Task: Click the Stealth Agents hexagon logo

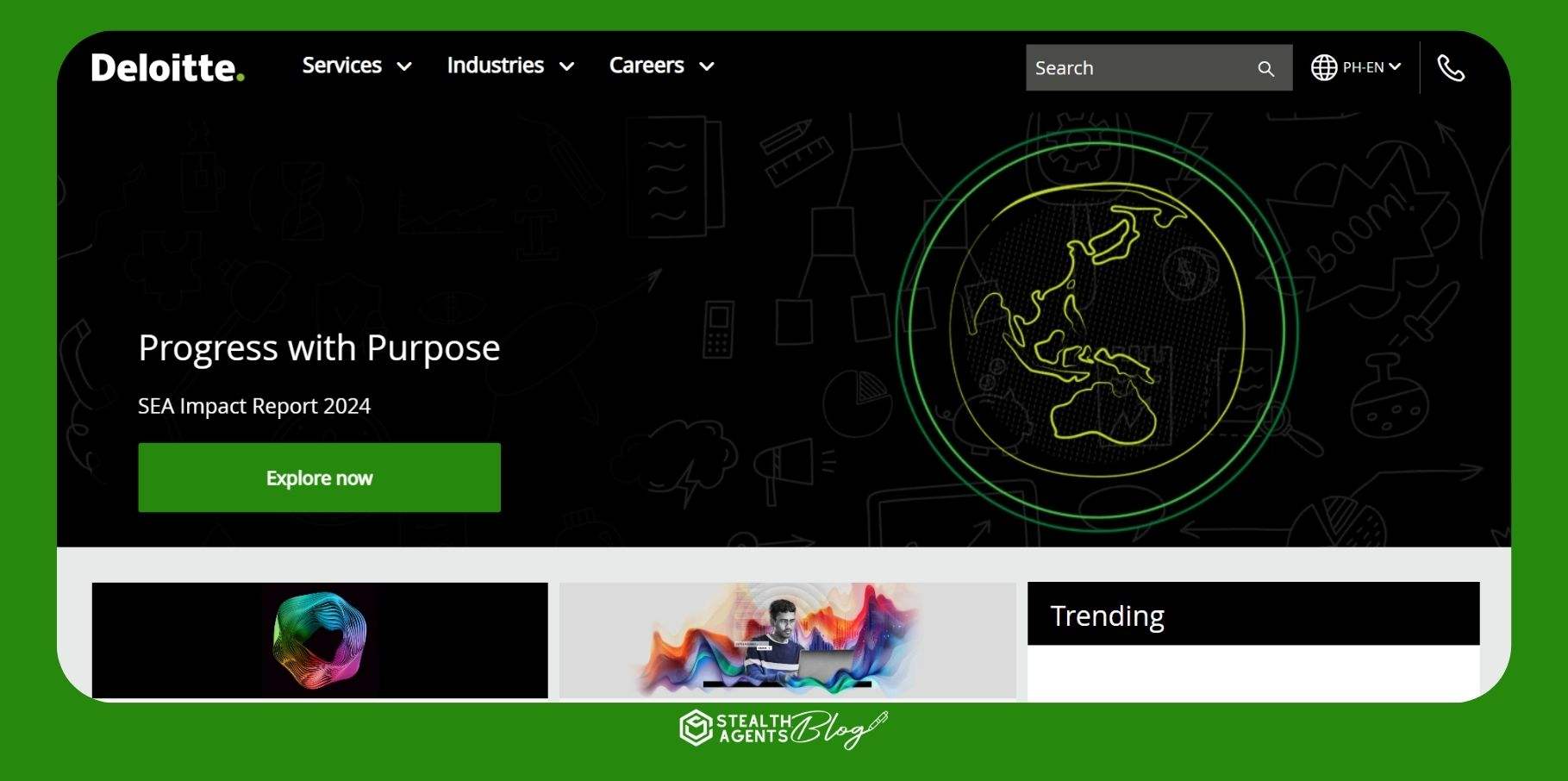Action: pyautogui.click(x=695, y=728)
